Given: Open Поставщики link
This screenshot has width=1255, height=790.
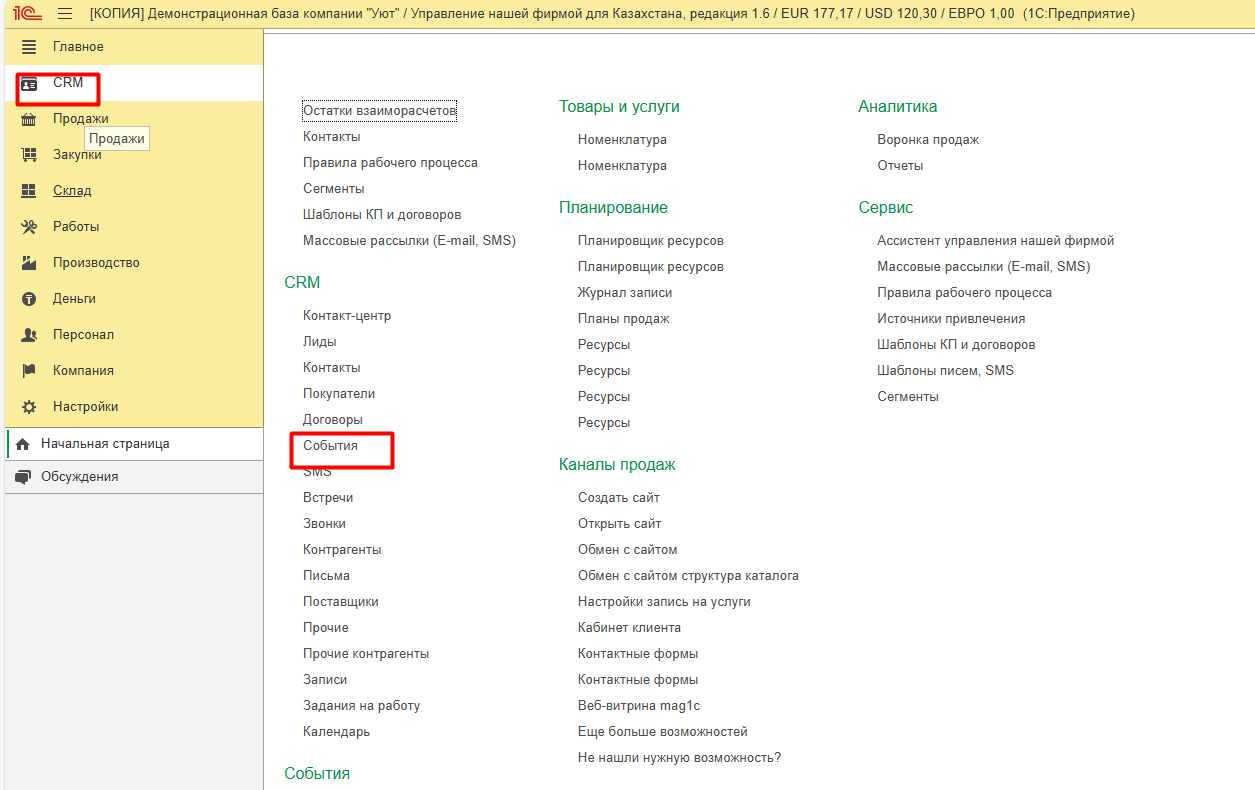Looking at the screenshot, I should click(x=341, y=602).
